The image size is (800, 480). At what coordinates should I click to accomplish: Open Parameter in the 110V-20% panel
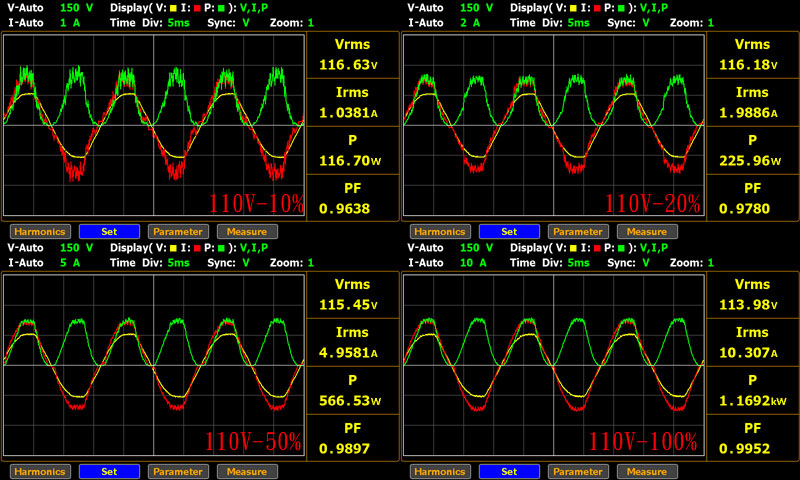click(x=578, y=232)
